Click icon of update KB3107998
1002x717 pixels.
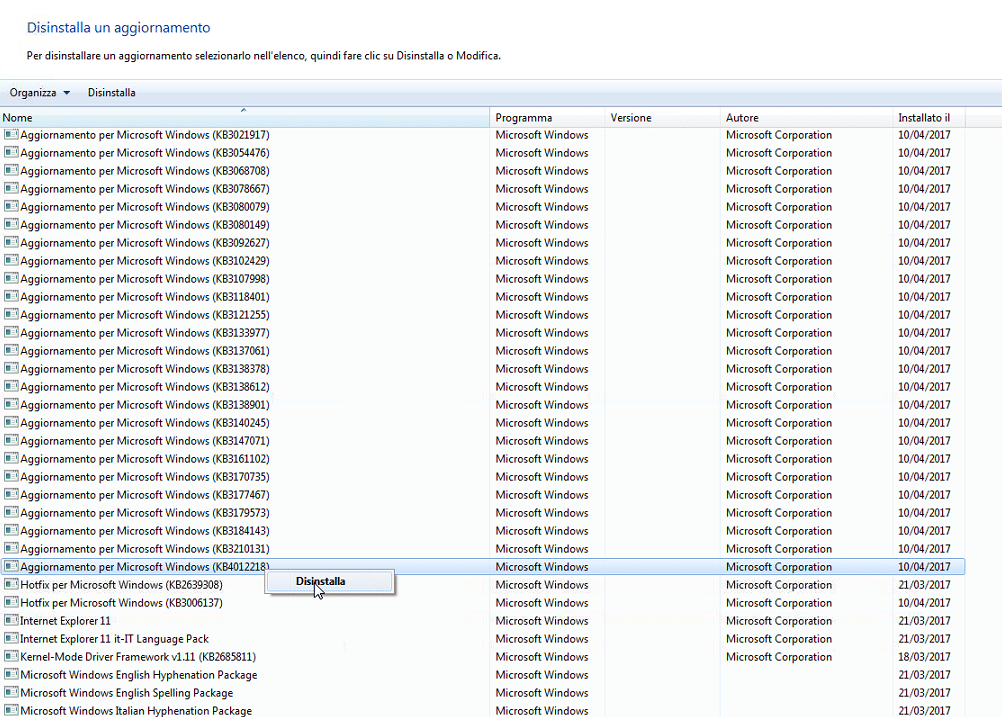(11, 279)
